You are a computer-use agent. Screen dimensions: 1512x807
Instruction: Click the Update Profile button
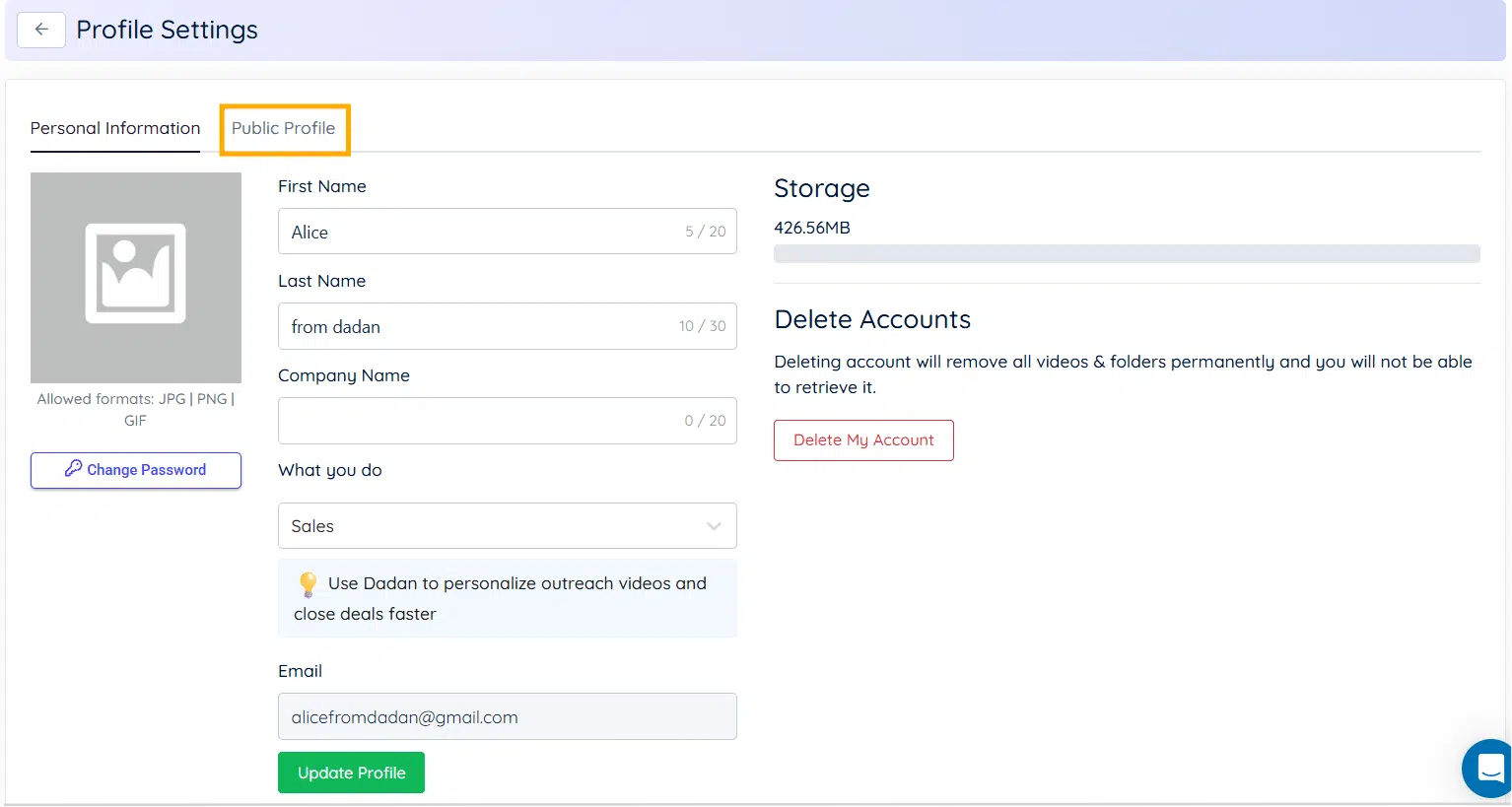pos(351,773)
